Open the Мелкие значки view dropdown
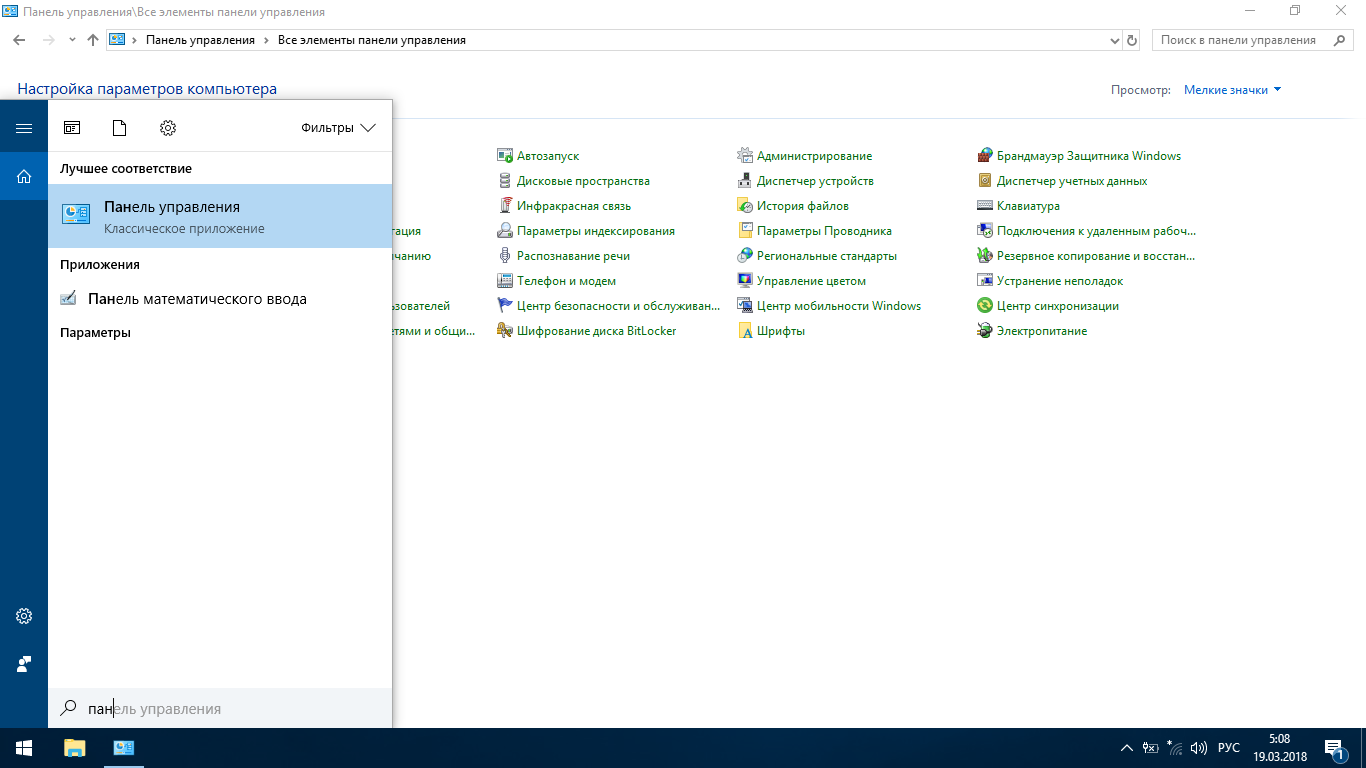This screenshot has width=1366, height=768. 1232,90
